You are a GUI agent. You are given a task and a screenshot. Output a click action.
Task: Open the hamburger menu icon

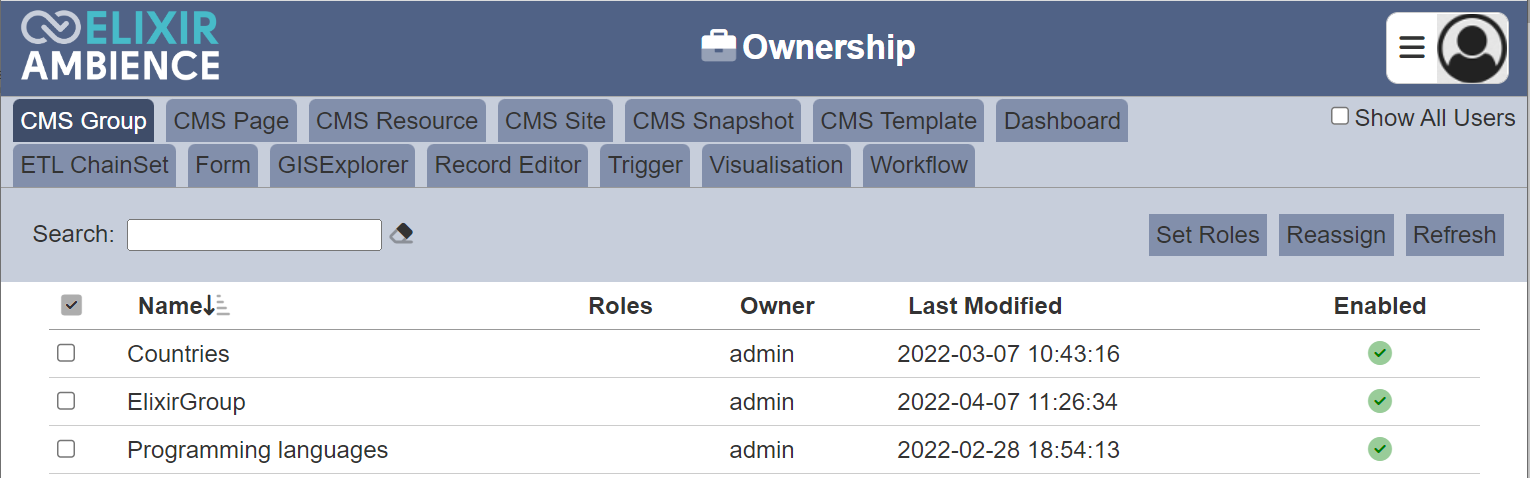coord(1411,48)
